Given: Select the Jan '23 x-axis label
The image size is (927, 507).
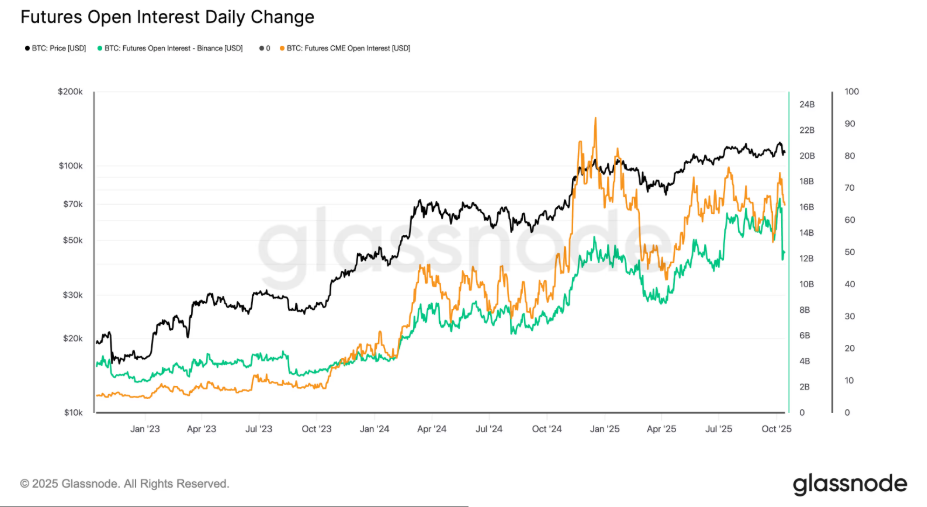Looking at the screenshot, I should [x=145, y=428].
